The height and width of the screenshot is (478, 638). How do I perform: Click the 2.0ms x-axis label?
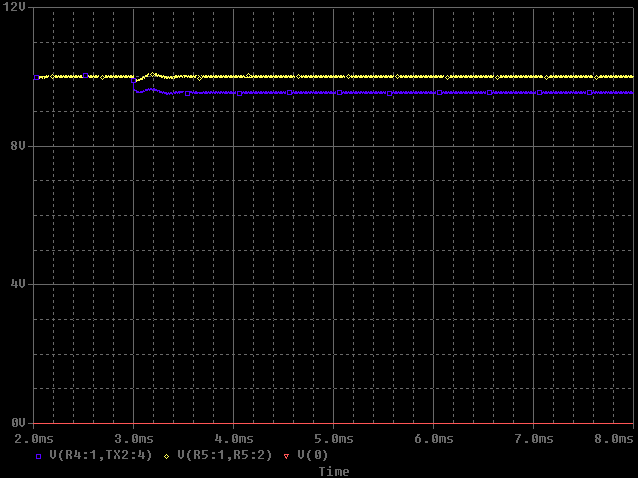(33, 439)
